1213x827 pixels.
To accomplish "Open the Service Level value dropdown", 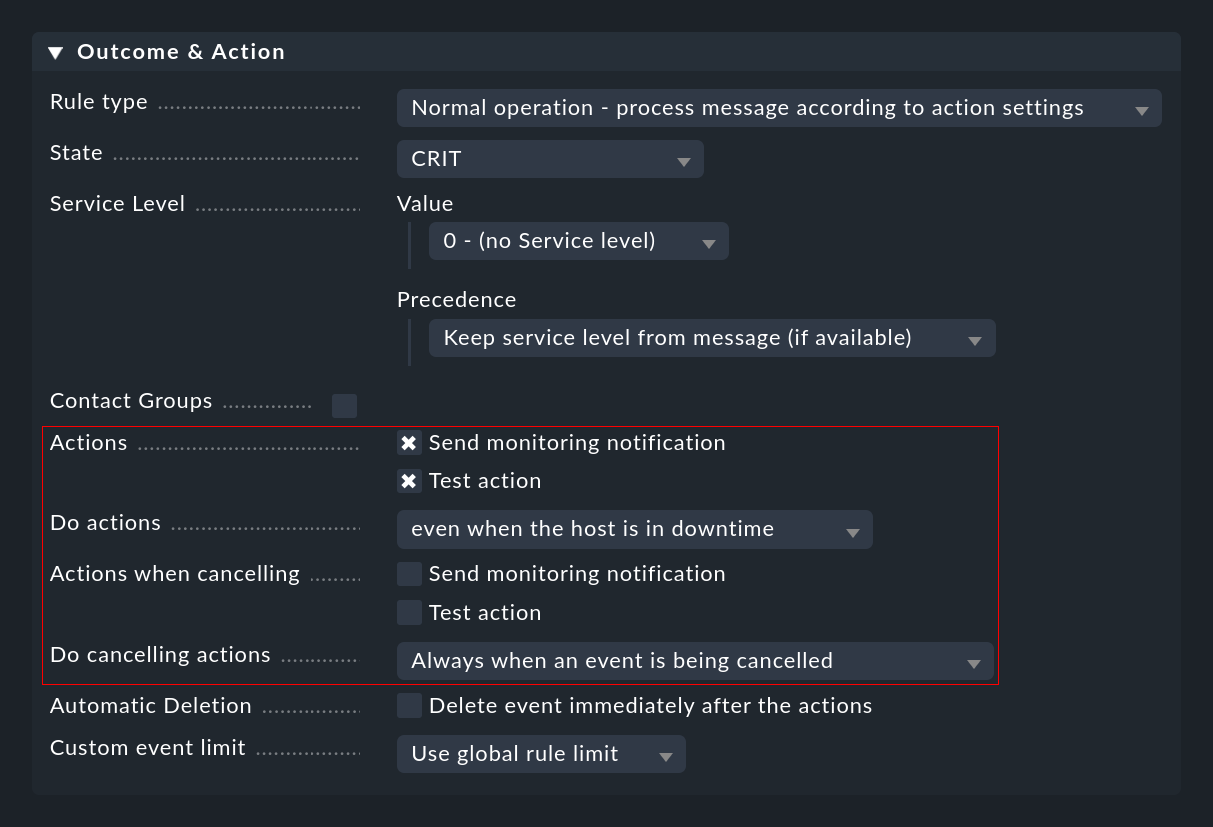I will click(x=578, y=240).
